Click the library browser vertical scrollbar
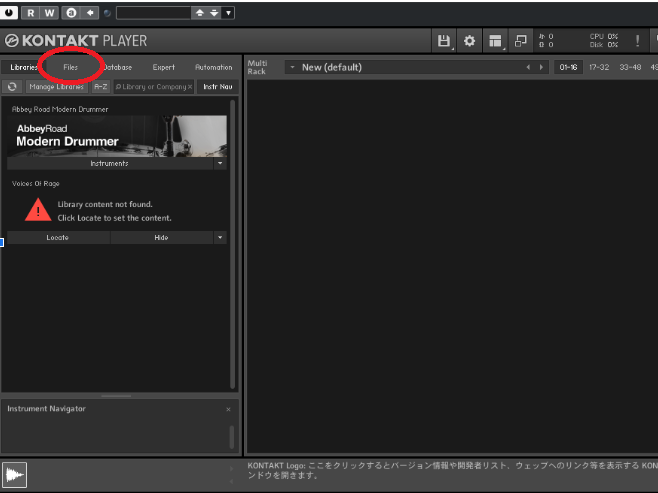Screen dimensions: 658x493 click(x=232, y=244)
